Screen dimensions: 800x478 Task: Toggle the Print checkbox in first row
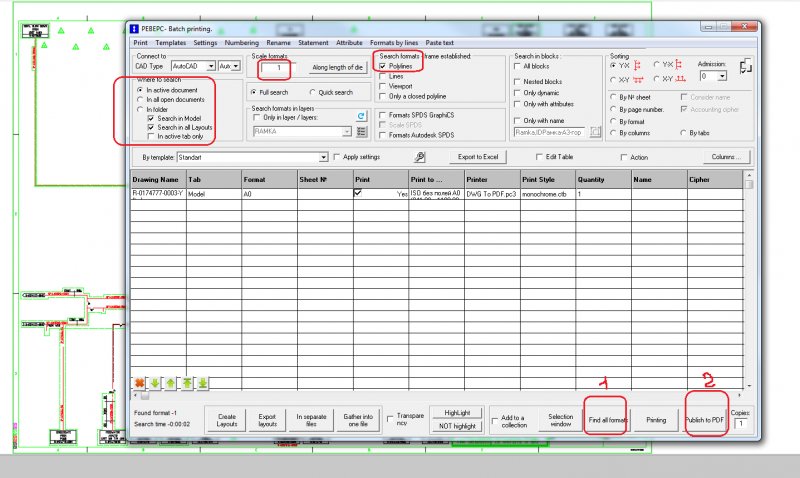(358, 193)
